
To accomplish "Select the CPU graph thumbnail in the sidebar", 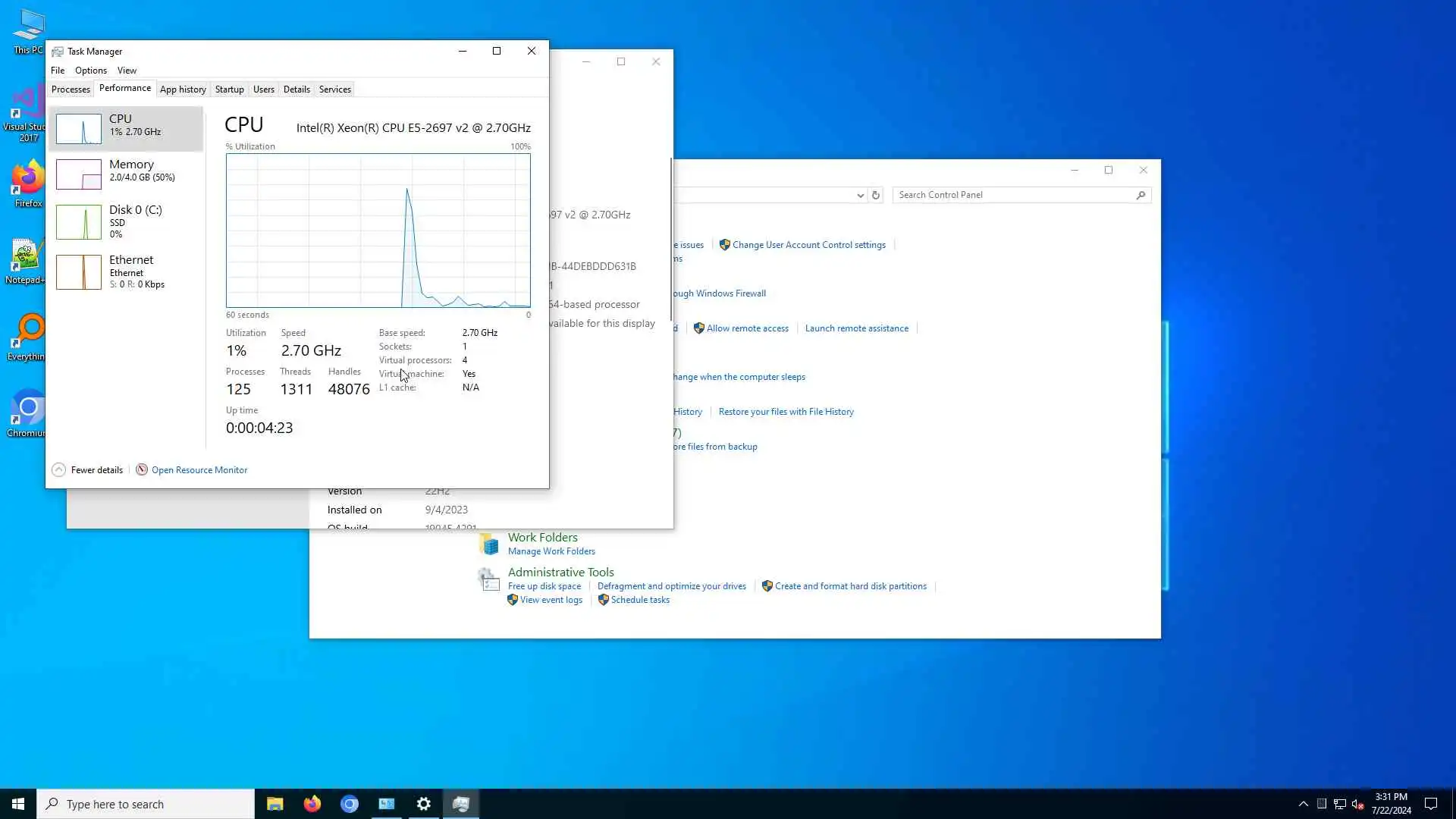I will pyautogui.click(x=78, y=129).
